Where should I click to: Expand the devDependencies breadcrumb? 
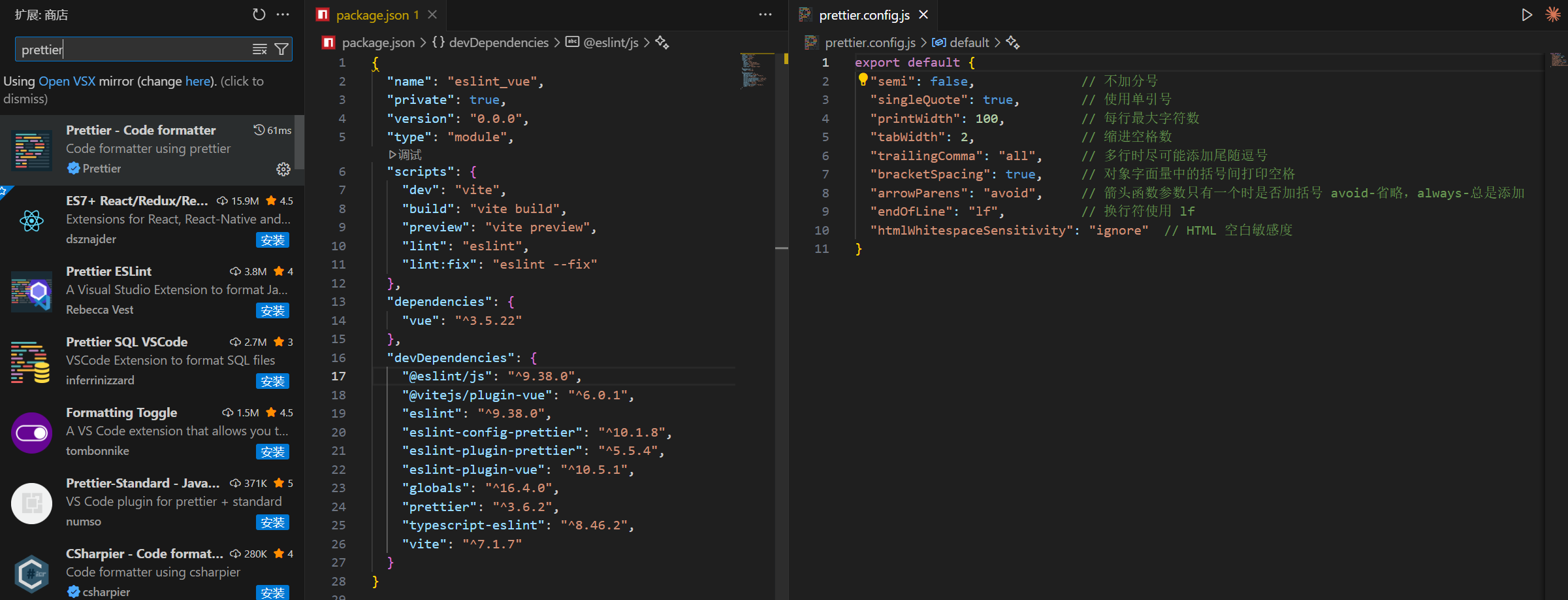tap(498, 42)
